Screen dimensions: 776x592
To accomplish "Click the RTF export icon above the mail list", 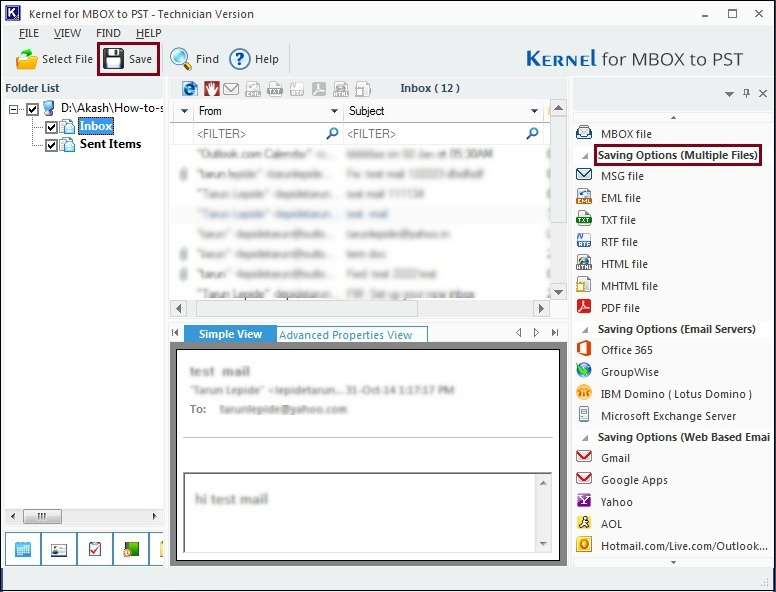I will click(x=296, y=89).
